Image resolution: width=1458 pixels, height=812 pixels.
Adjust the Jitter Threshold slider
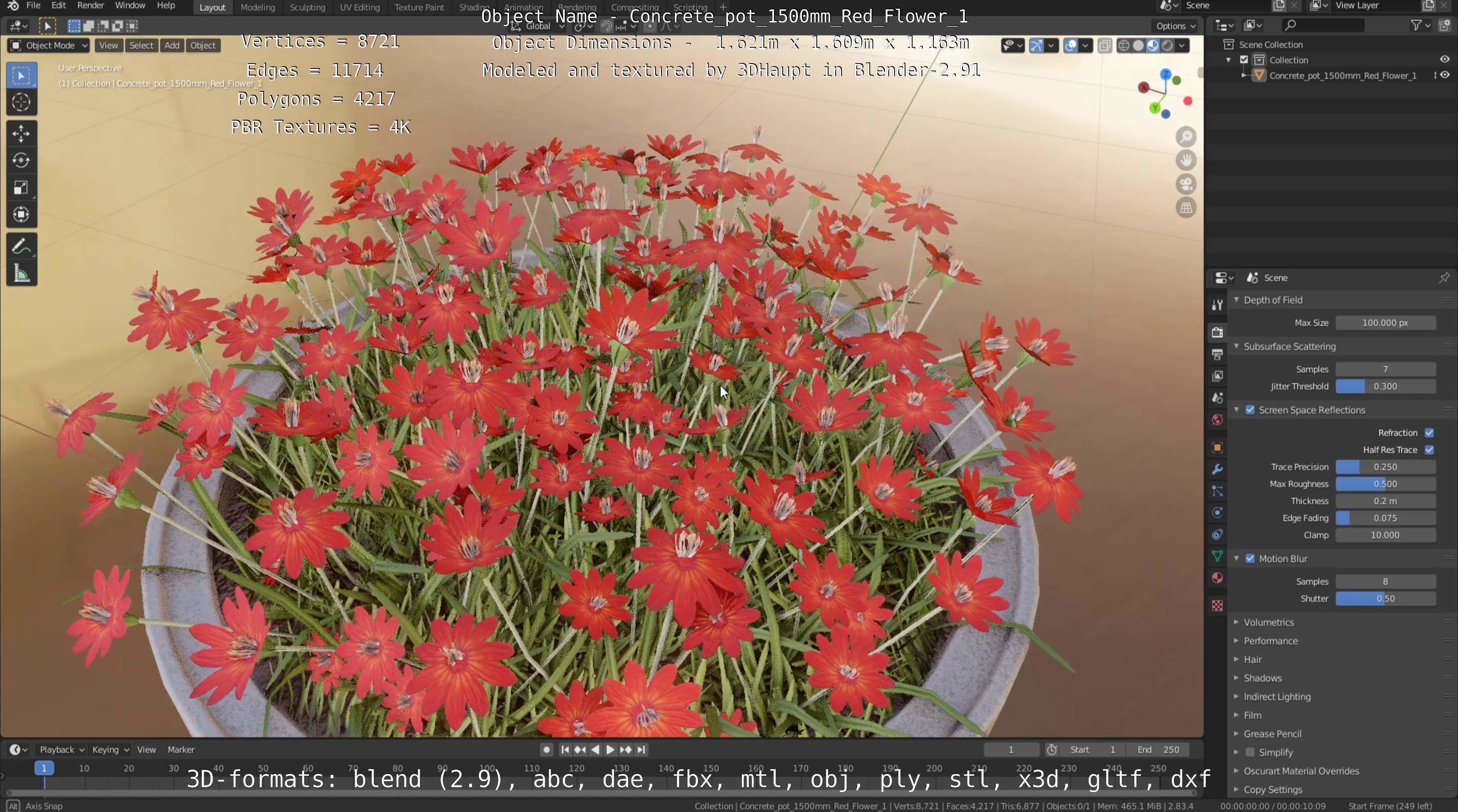pos(1385,387)
